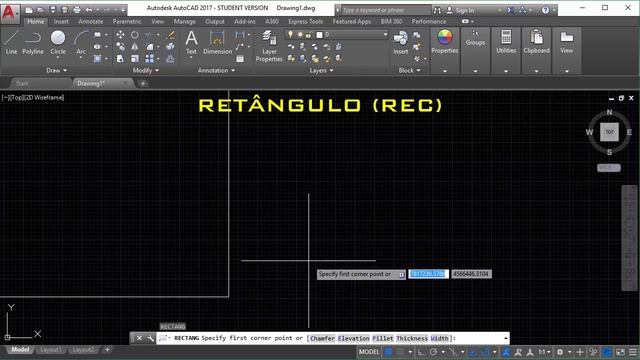This screenshot has width=640, height=360.
Task: Click the Mirror tool icon
Action: 135,47
